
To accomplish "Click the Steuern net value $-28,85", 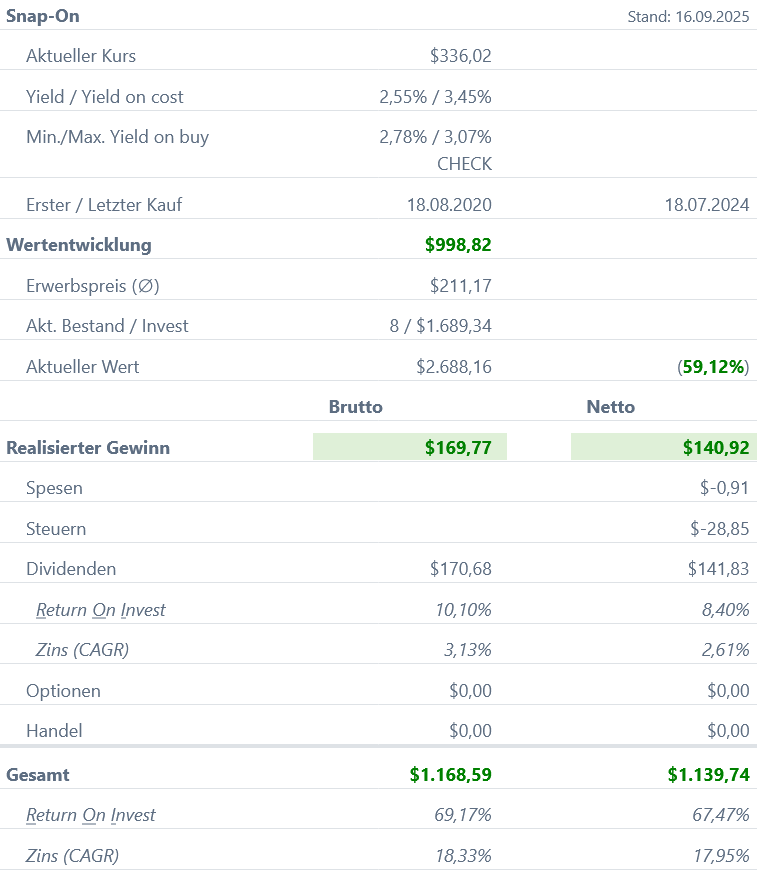I will (719, 529).
